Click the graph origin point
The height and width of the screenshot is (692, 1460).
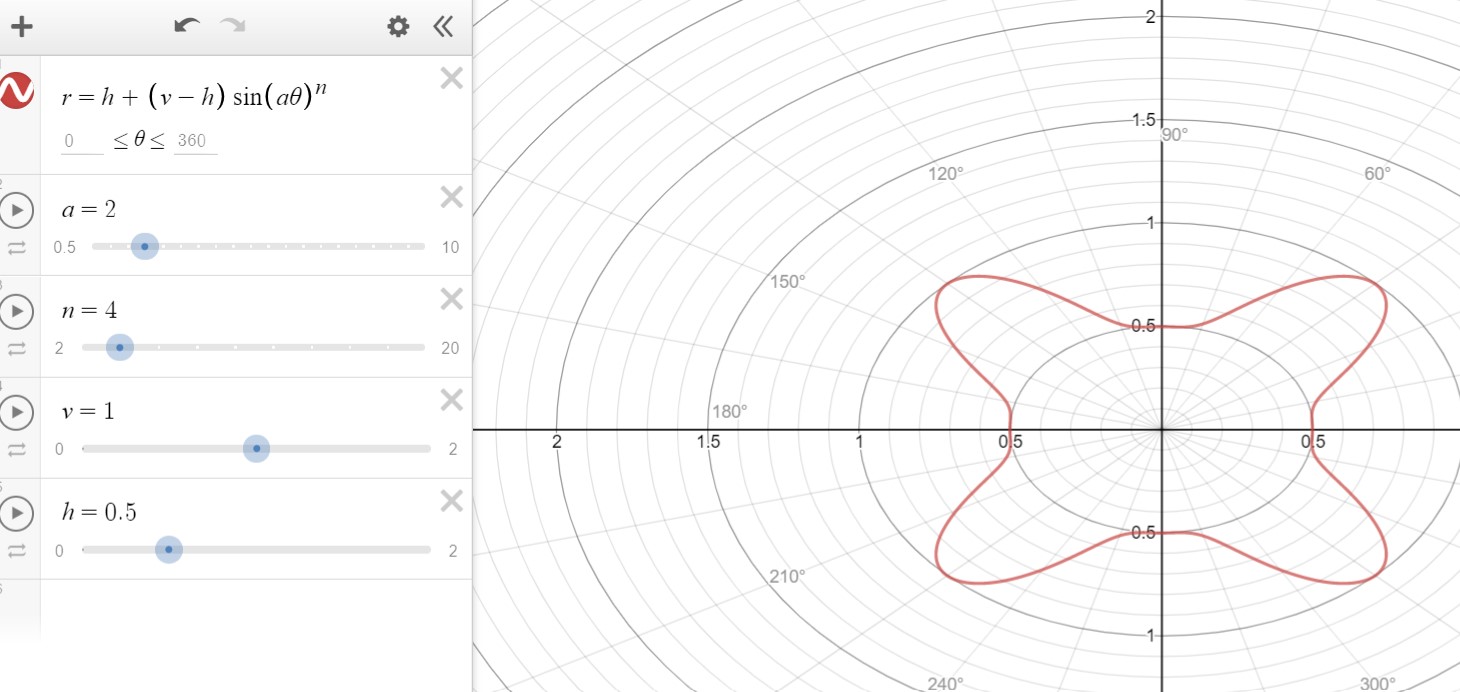pyautogui.click(x=1161, y=429)
